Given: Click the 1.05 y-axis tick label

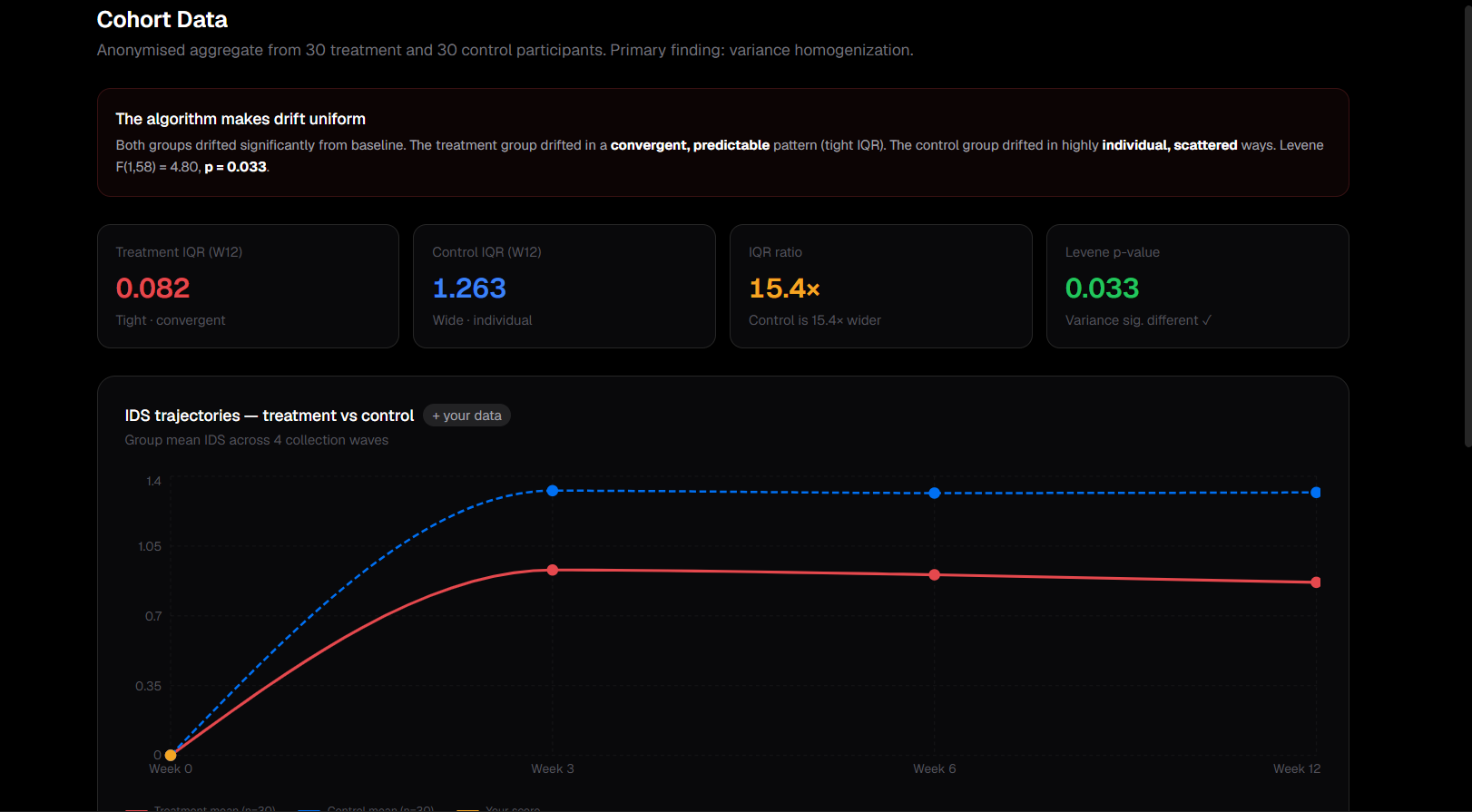Looking at the screenshot, I should pos(150,546).
